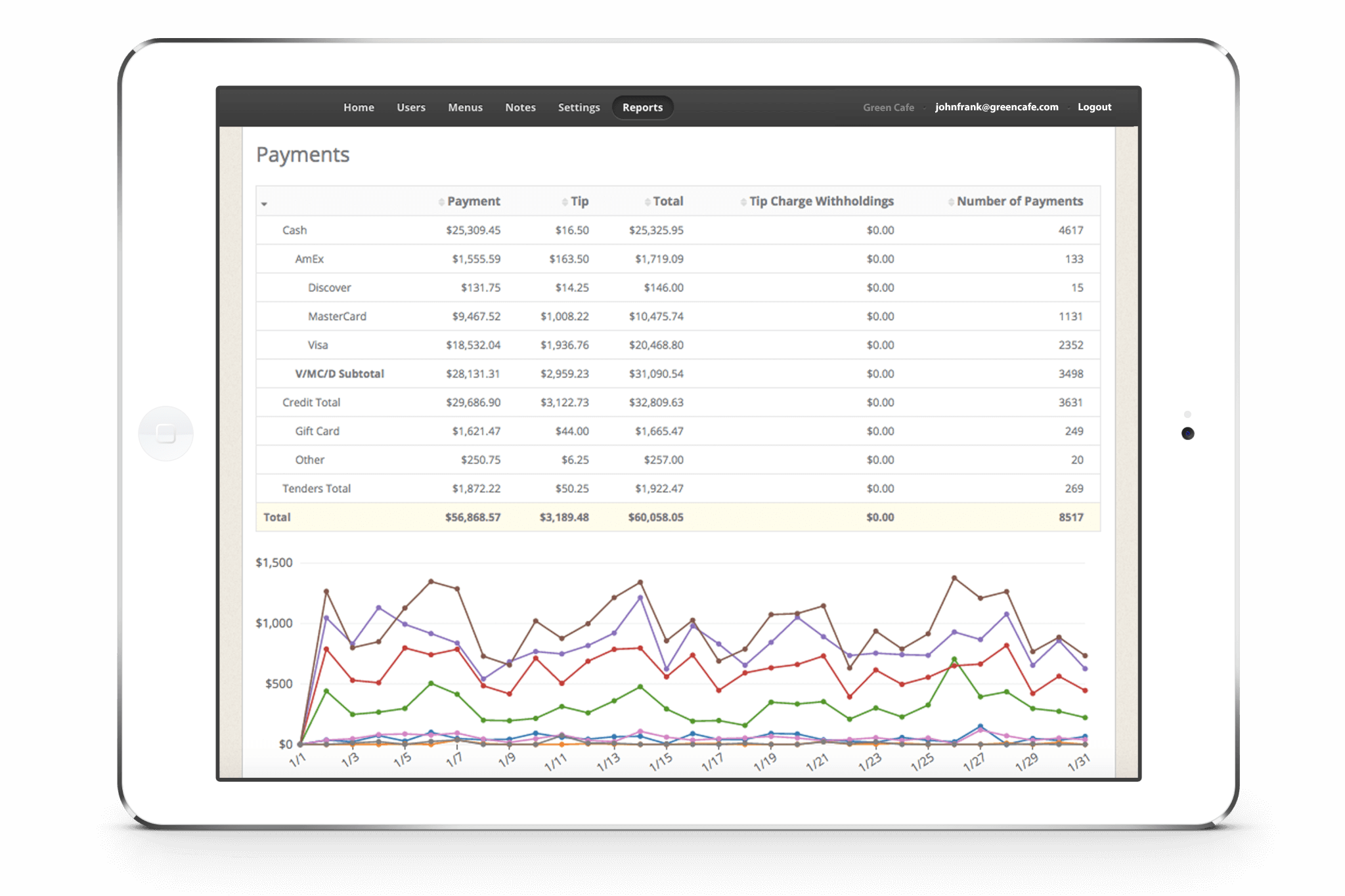Viewport: 1345px width, 896px height.
Task: Click johnfrank@greencafe.com account link
Action: coord(996,107)
